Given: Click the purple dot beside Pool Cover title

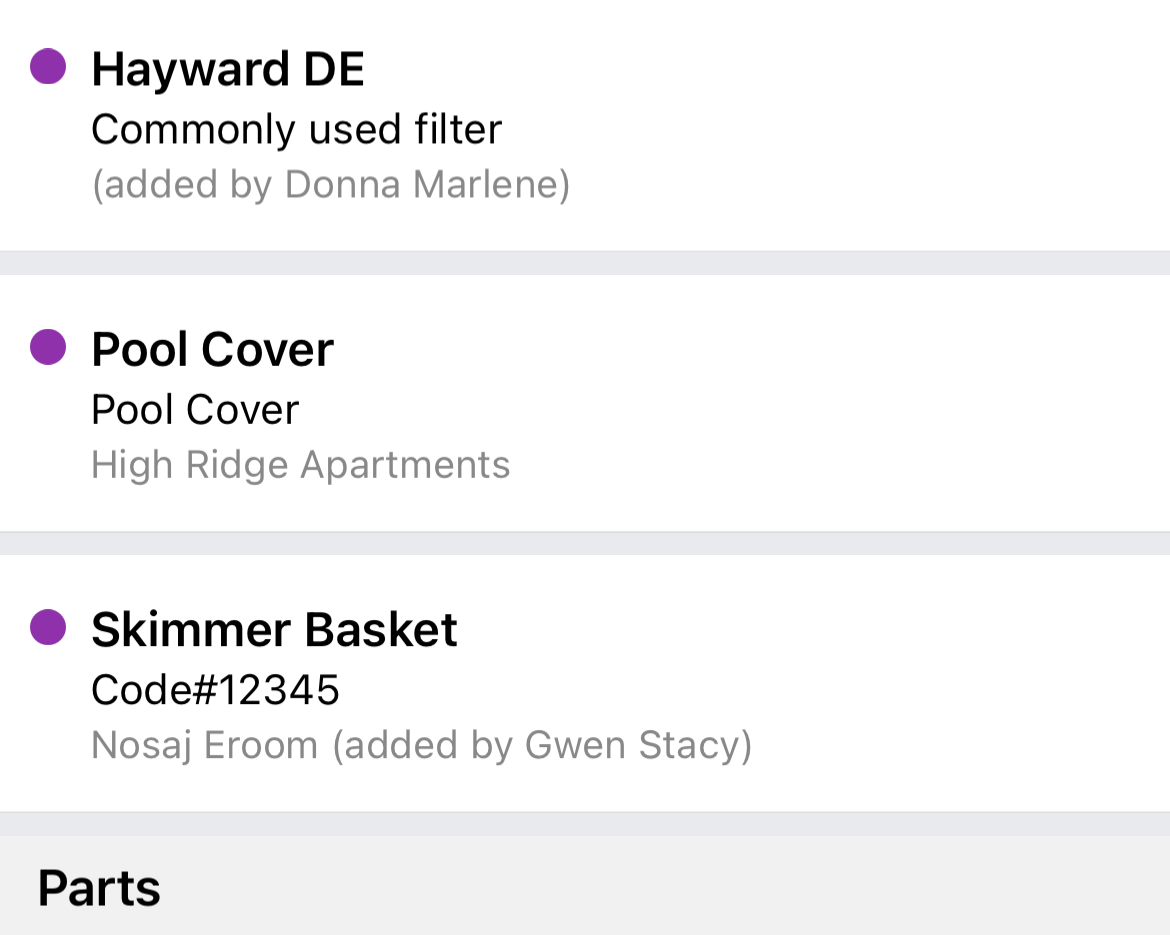Looking at the screenshot, I should click(x=48, y=348).
